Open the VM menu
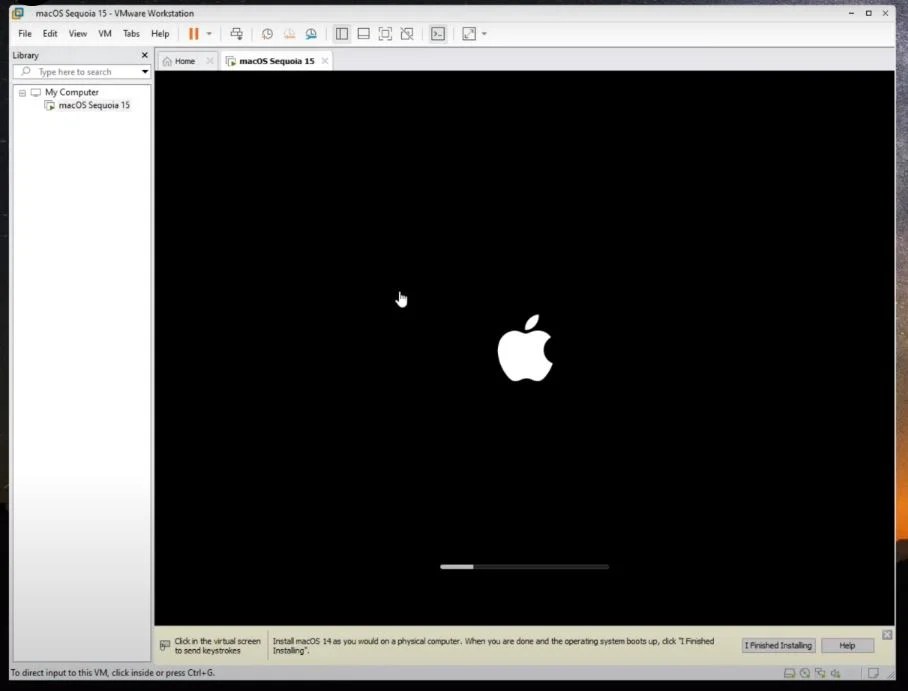 pos(105,34)
